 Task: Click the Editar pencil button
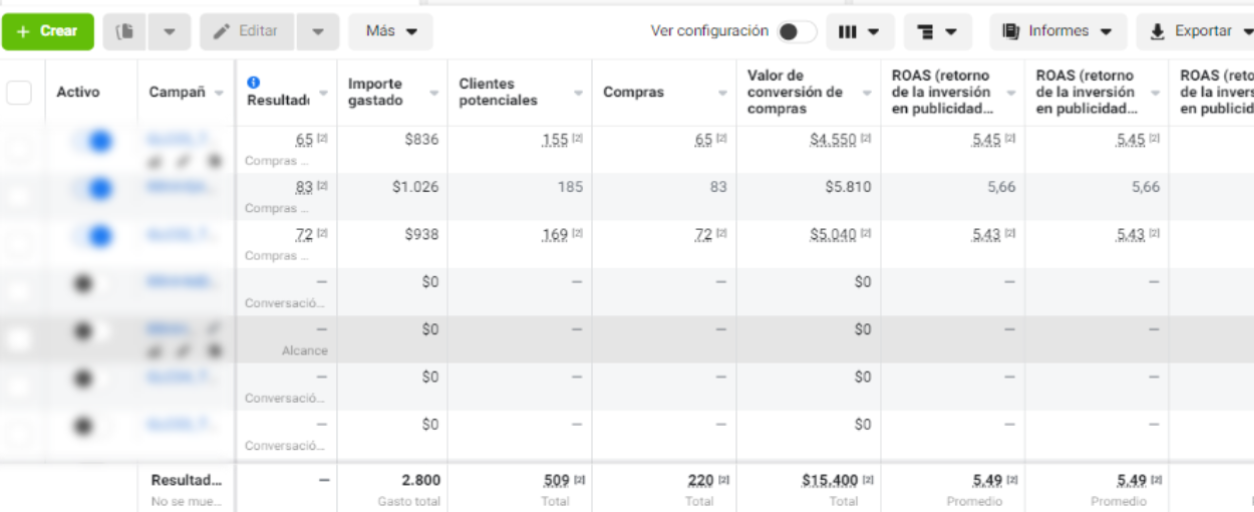246,32
